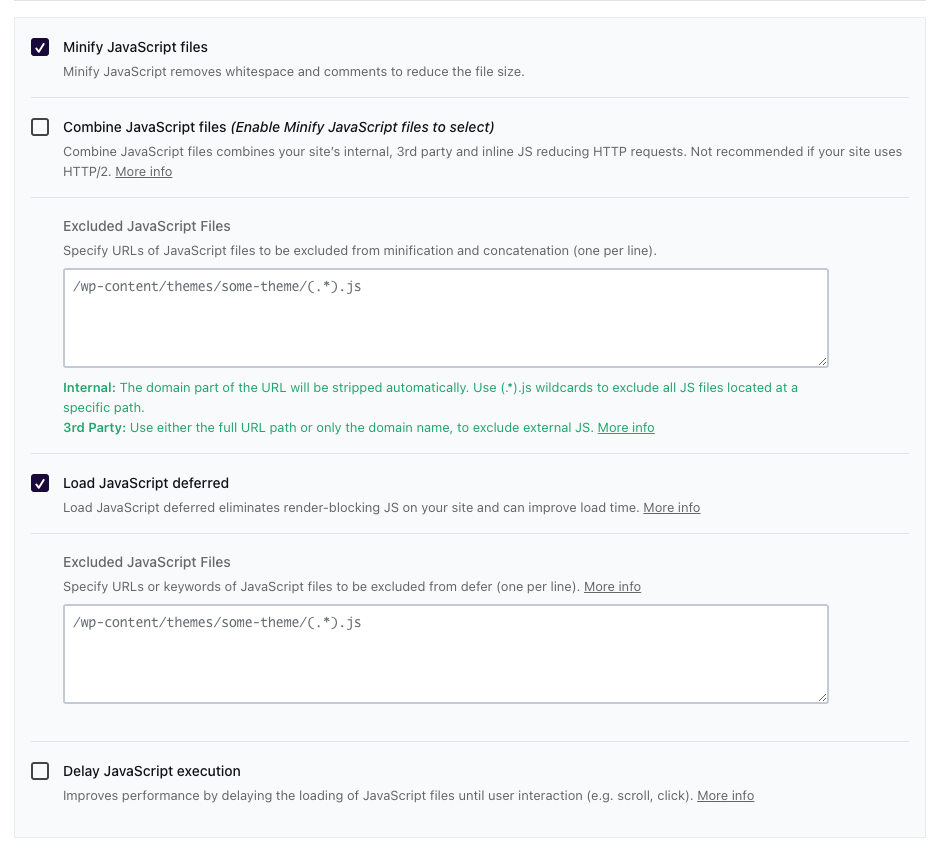This screenshot has width=941, height=852.
Task: Click the "Minify JavaScript files" label text
Action: pyautogui.click(x=135, y=47)
